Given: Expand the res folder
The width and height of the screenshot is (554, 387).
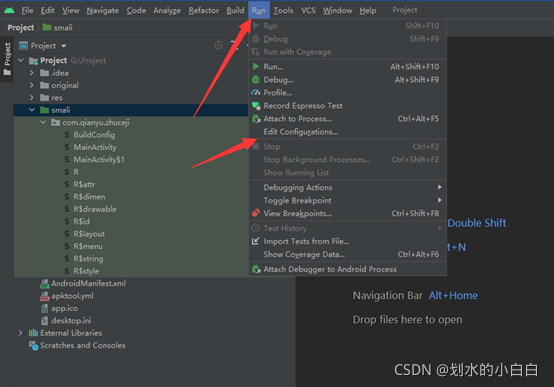Looking at the screenshot, I should [x=32, y=98].
